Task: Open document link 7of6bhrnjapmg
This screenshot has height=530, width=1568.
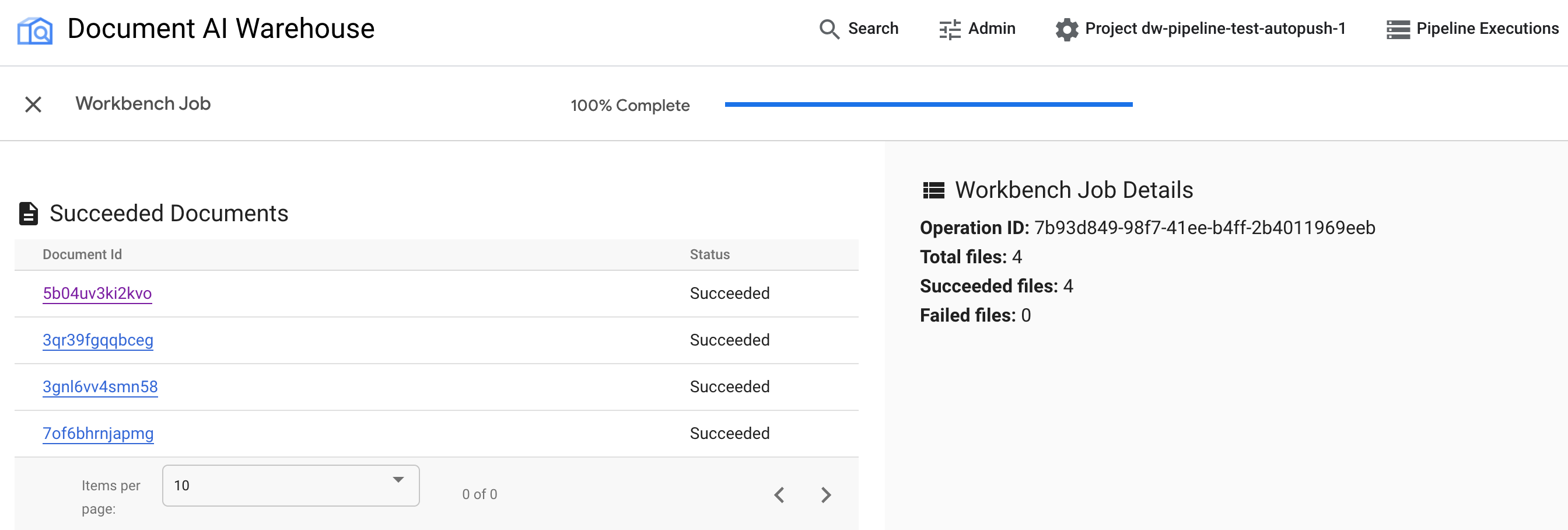Action: [97, 434]
